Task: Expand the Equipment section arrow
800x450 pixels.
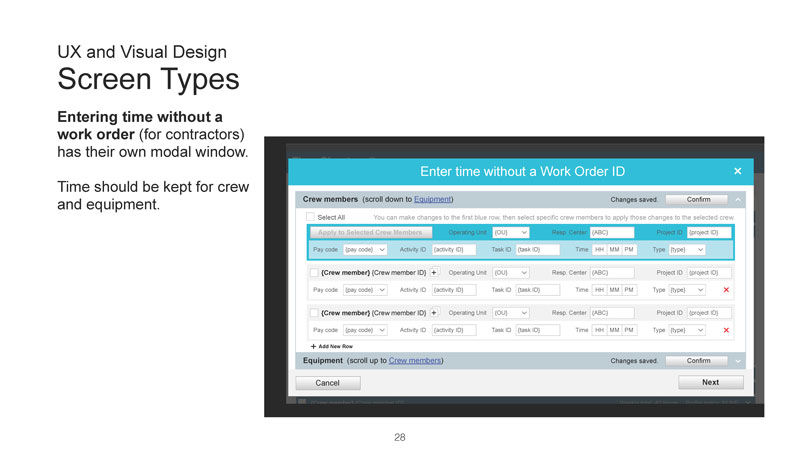Action: coord(738,361)
